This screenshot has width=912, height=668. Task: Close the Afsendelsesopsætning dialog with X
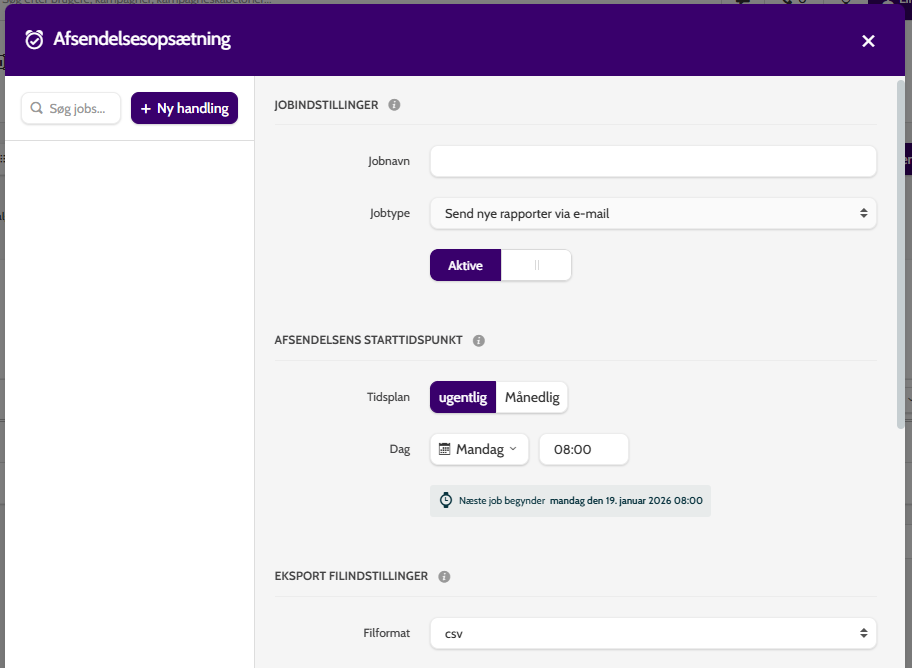coord(868,41)
